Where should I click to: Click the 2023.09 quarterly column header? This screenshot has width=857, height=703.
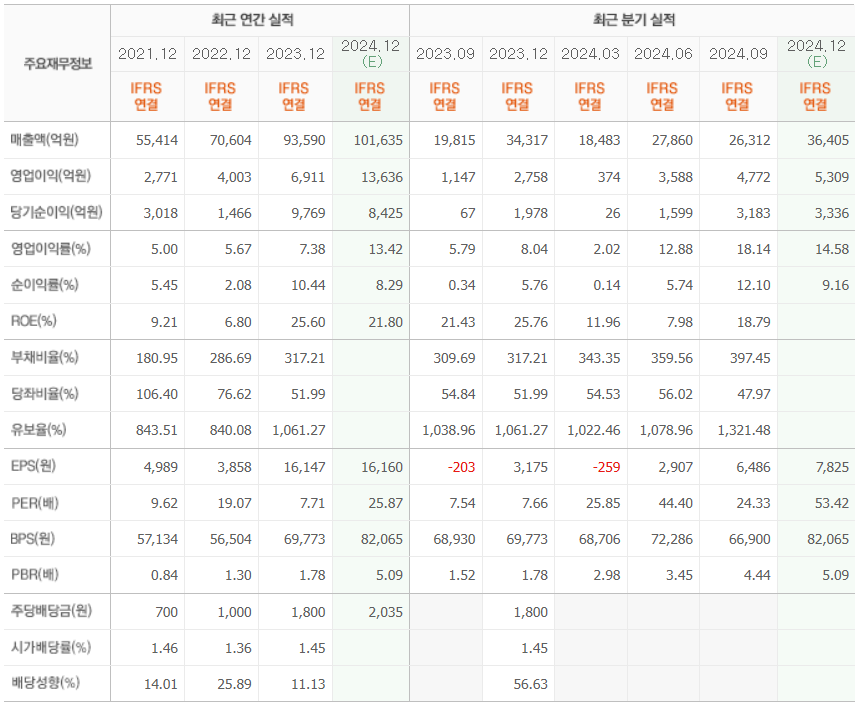click(x=445, y=54)
